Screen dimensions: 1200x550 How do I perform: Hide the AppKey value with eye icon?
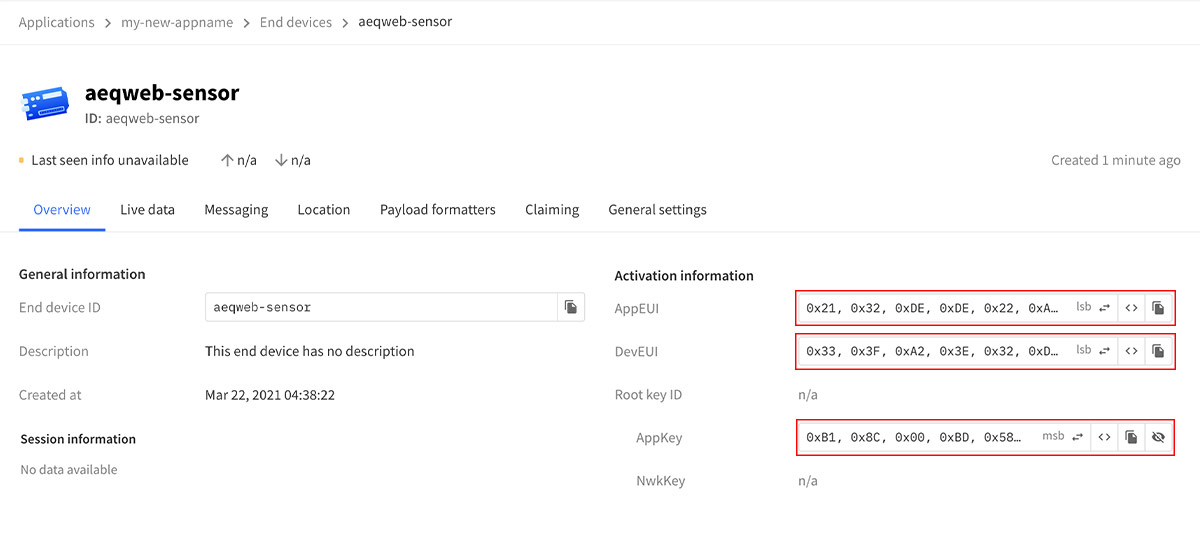[1158, 437]
